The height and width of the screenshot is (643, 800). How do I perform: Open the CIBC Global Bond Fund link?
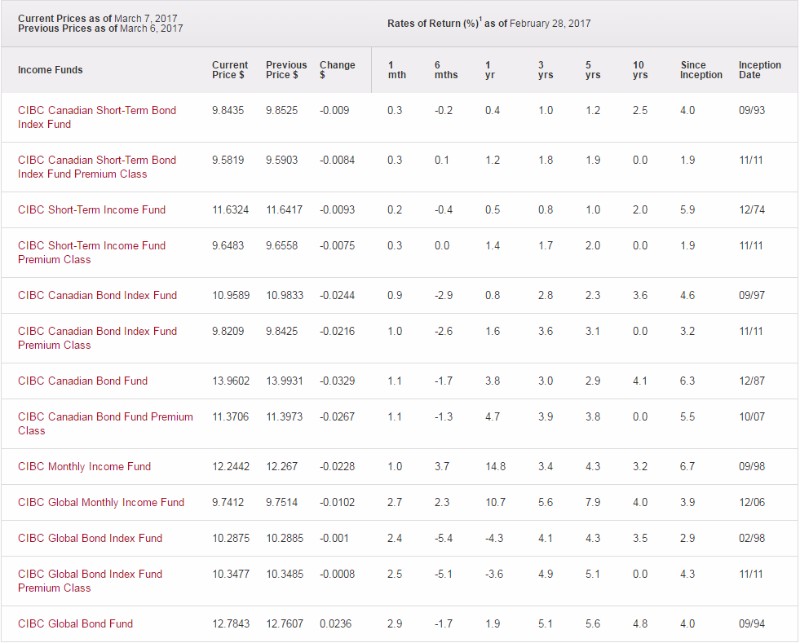click(76, 624)
